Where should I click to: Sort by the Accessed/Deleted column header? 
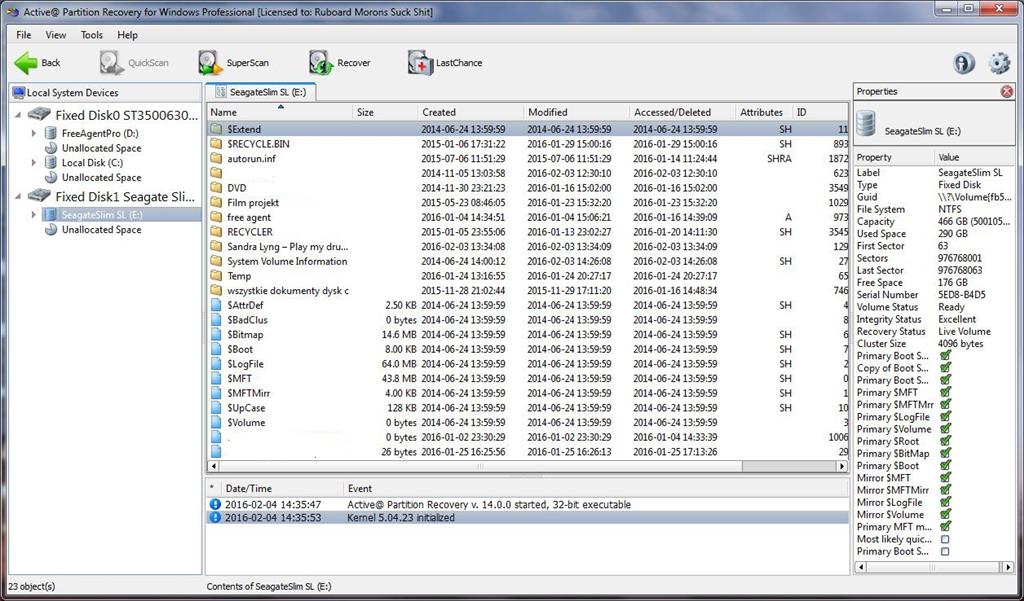[682, 112]
